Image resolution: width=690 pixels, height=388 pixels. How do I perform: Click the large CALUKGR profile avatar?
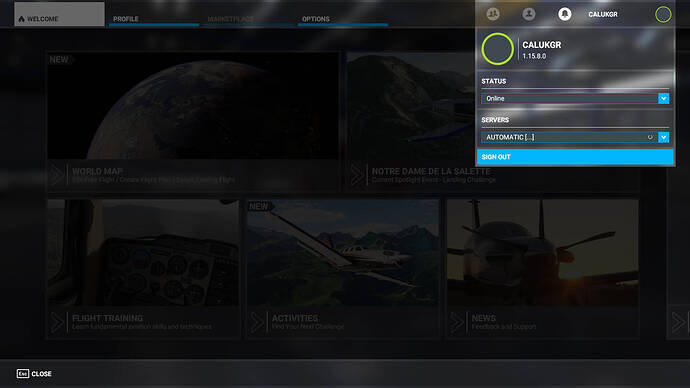(497, 49)
